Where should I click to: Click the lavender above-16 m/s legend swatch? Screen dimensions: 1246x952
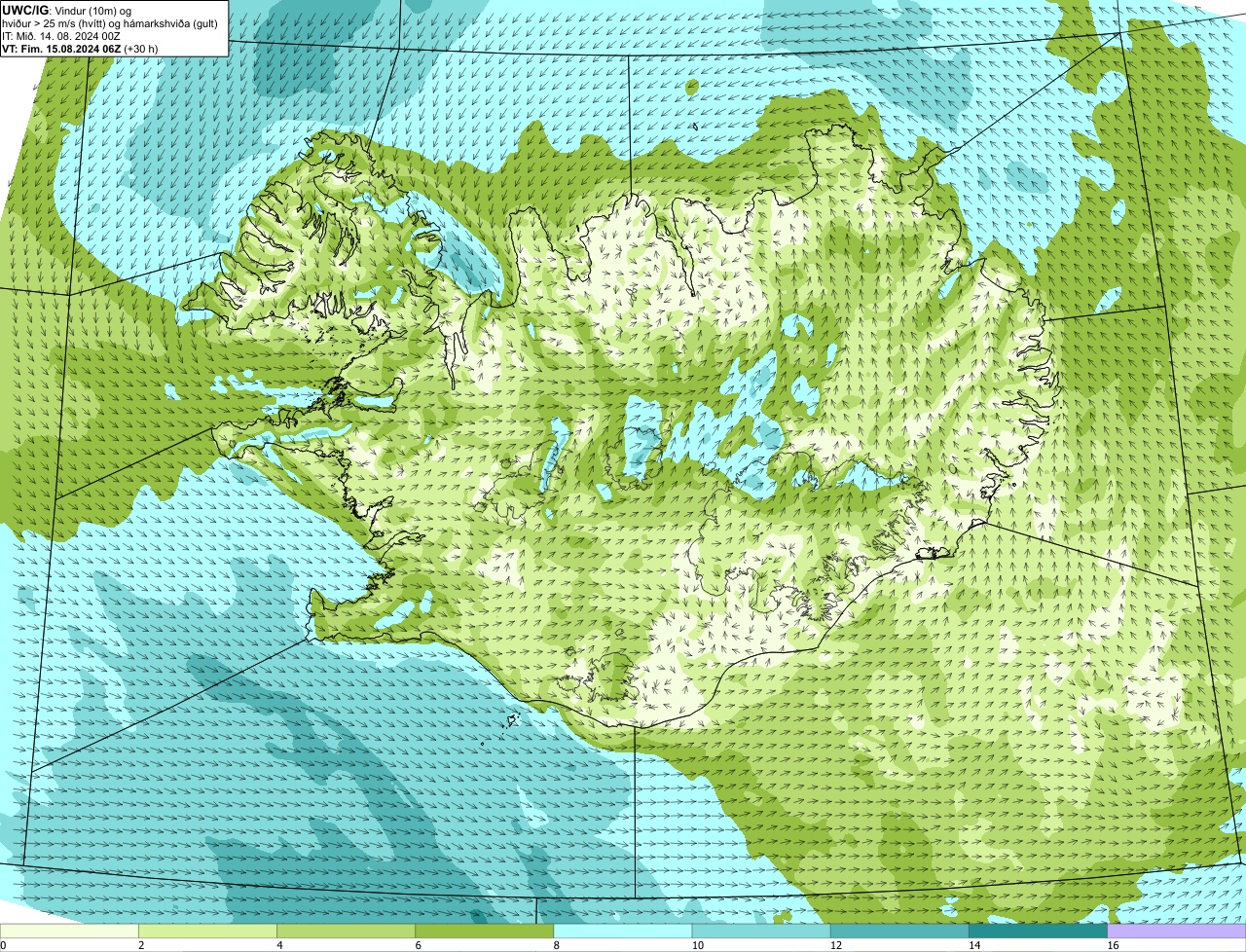point(1177,931)
